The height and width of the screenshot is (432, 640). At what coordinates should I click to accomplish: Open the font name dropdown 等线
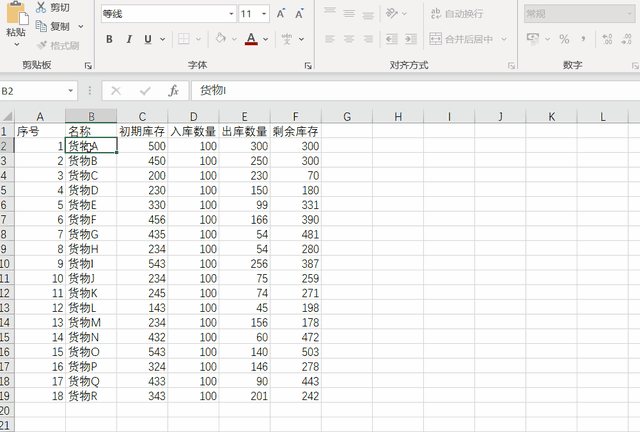(231, 14)
